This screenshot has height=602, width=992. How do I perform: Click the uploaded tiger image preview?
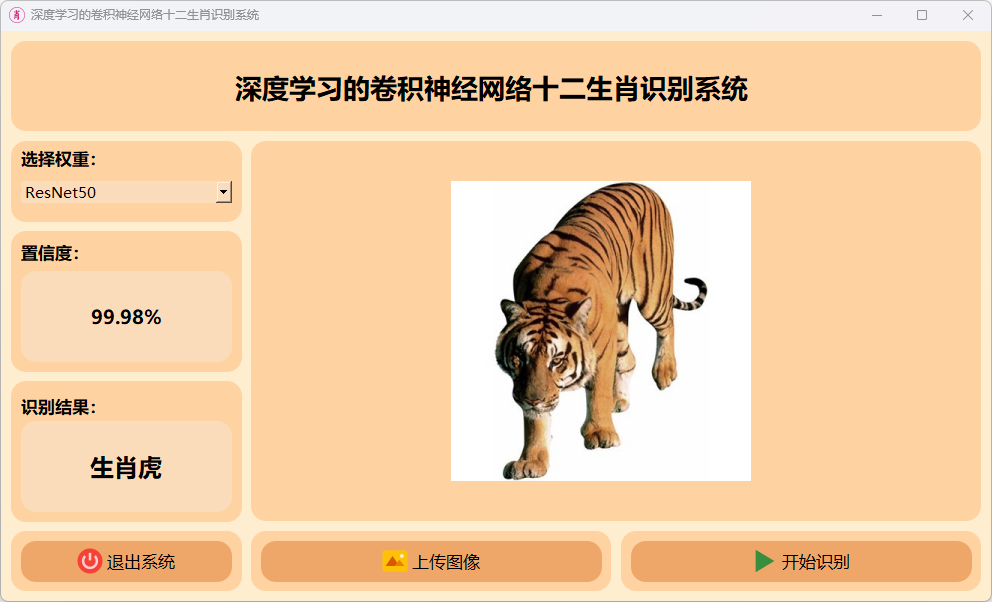tap(600, 331)
